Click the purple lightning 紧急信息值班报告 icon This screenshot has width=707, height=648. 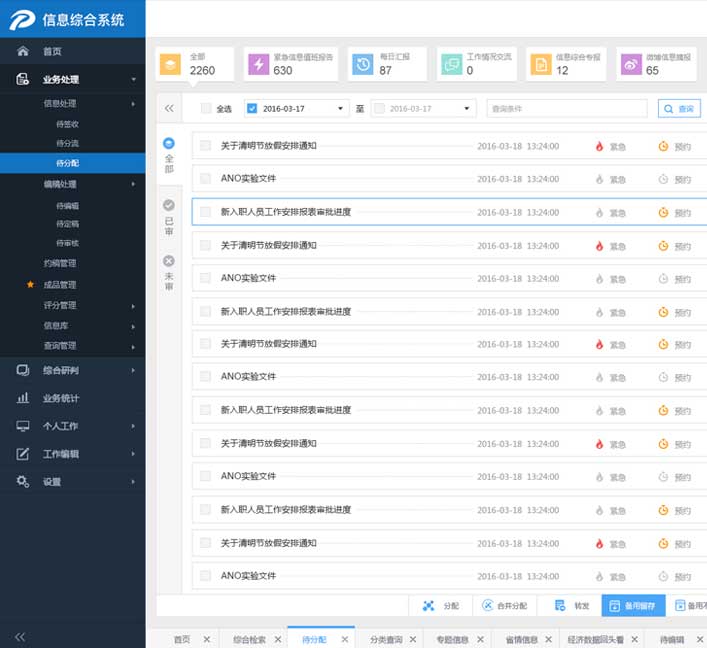259,64
